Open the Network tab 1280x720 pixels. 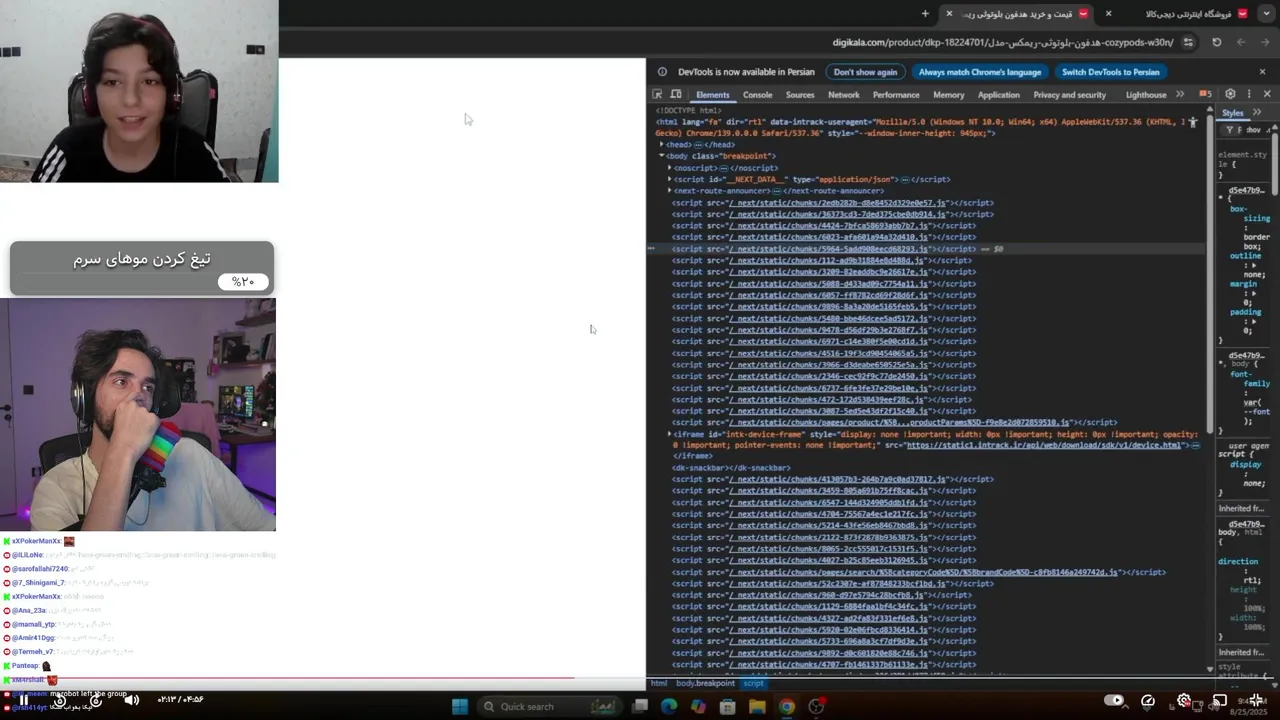point(843,95)
